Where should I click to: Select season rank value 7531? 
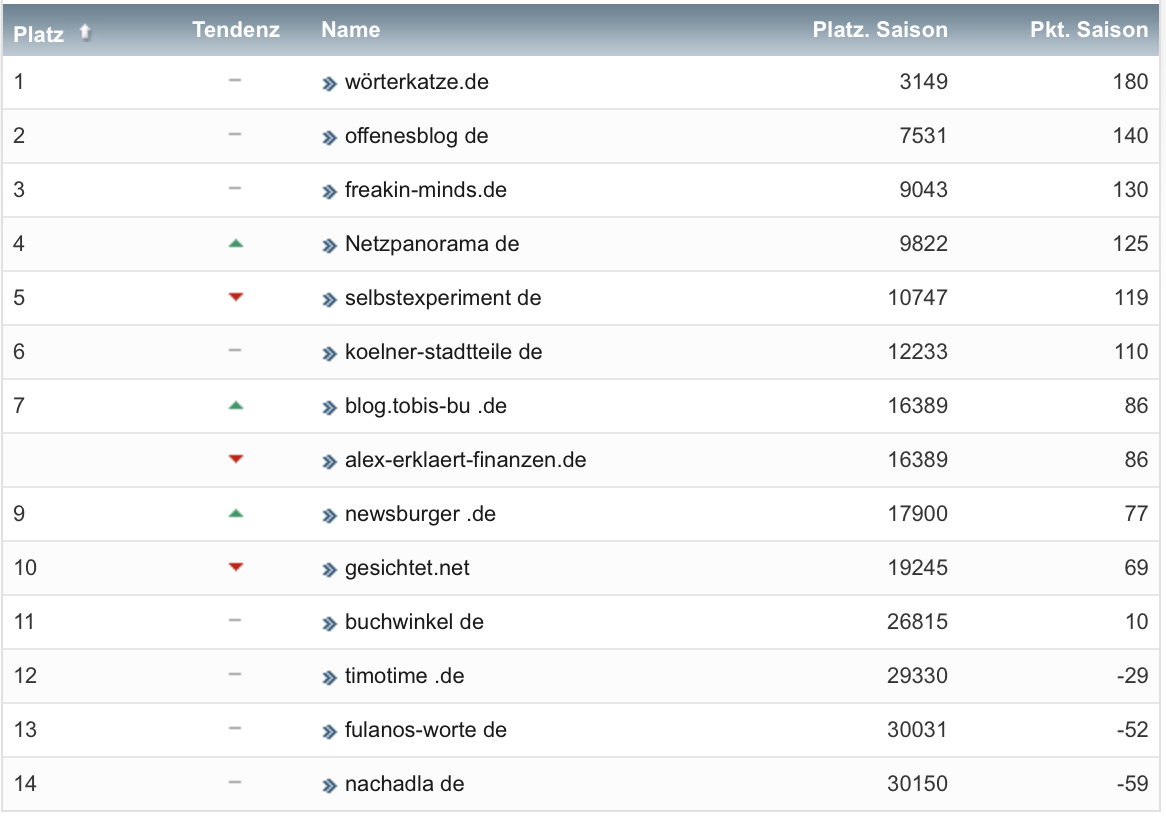tap(924, 136)
